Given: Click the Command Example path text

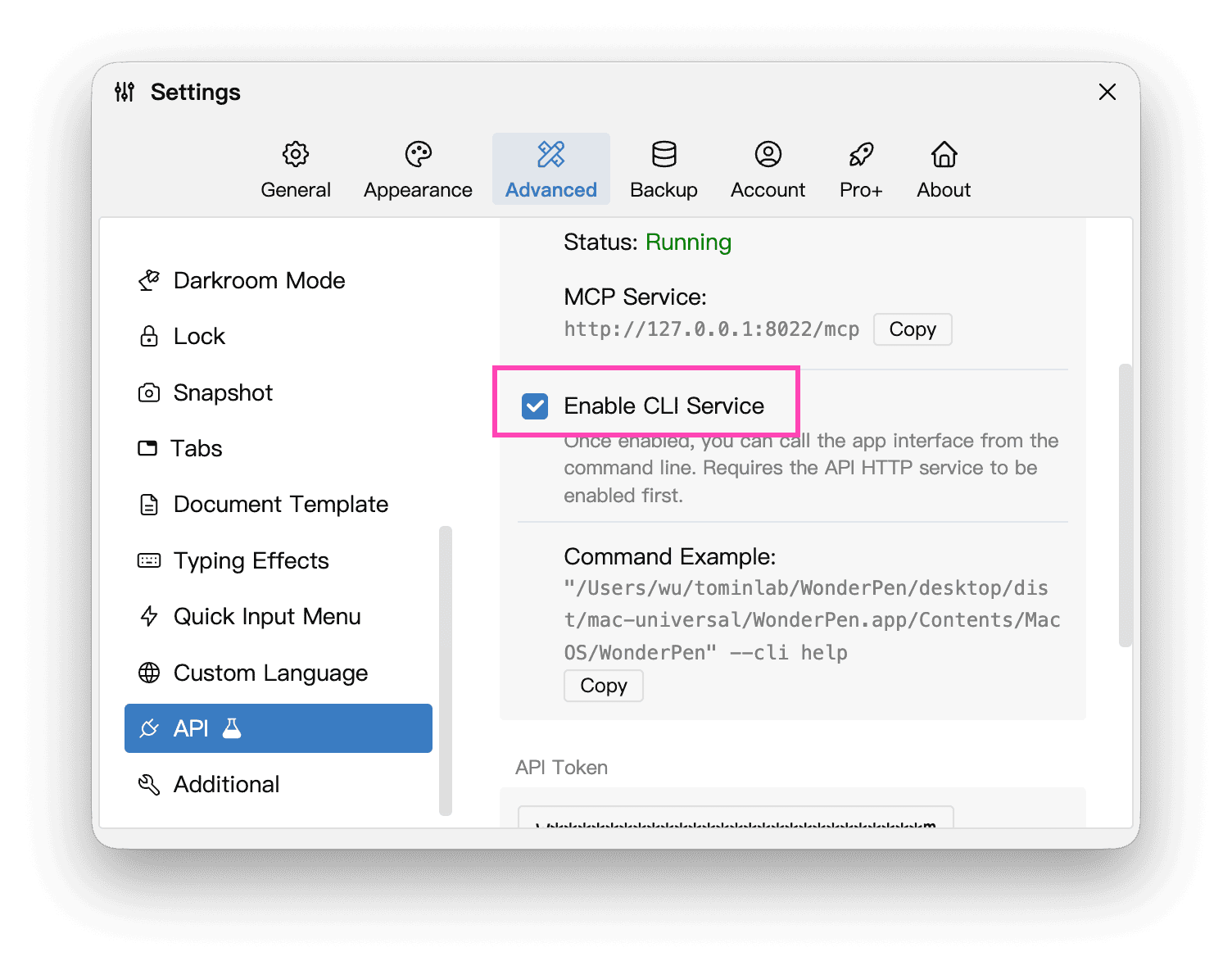Looking at the screenshot, I should 811,620.
